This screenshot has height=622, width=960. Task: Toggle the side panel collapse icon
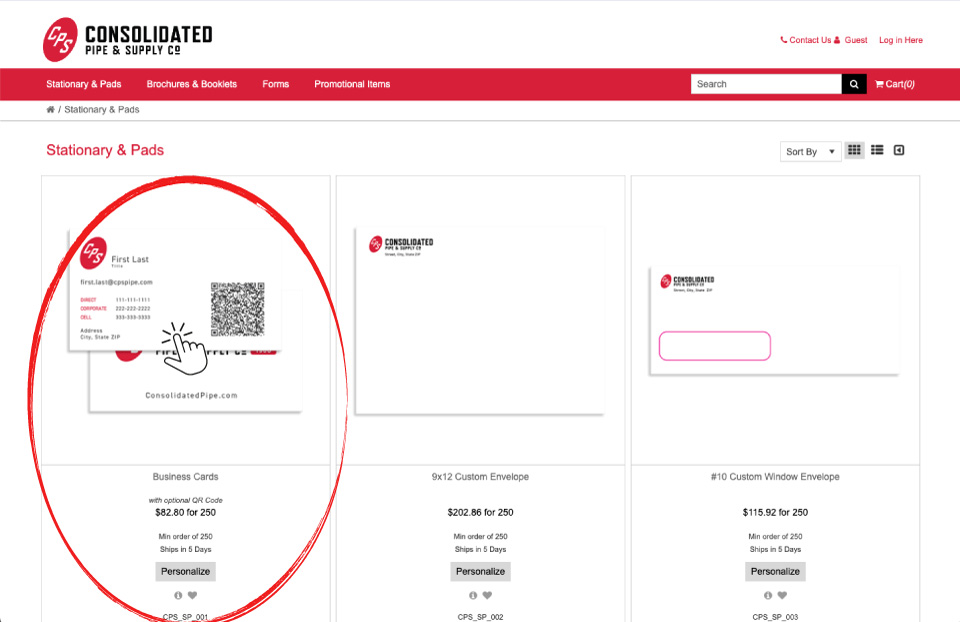899,150
